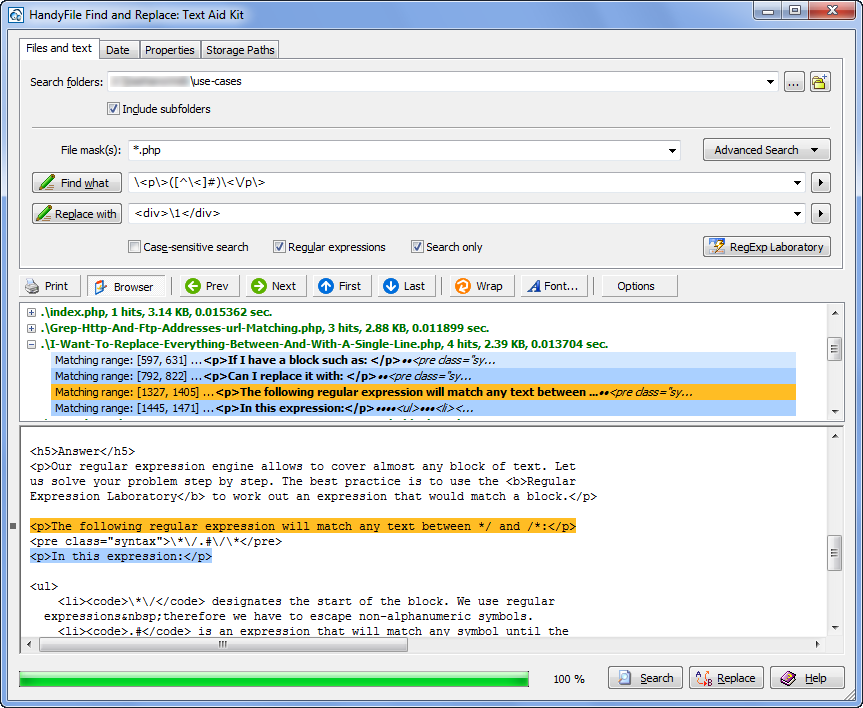Image resolution: width=863 pixels, height=708 pixels.
Task: Open RegExp Laboratory
Action: pyautogui.click(x=767, y=247)
